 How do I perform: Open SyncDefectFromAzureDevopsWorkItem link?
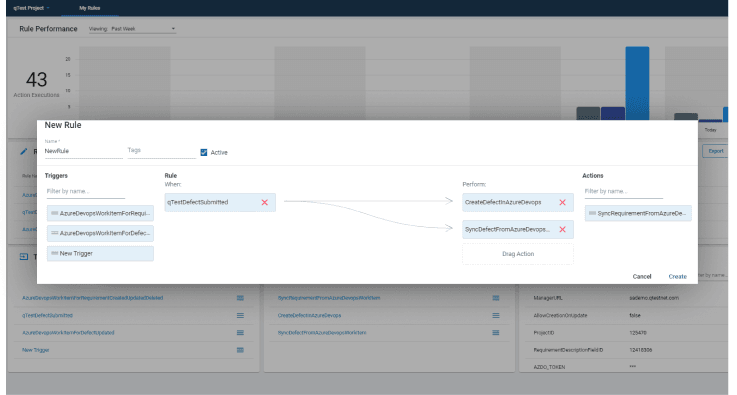coord(322,332)
